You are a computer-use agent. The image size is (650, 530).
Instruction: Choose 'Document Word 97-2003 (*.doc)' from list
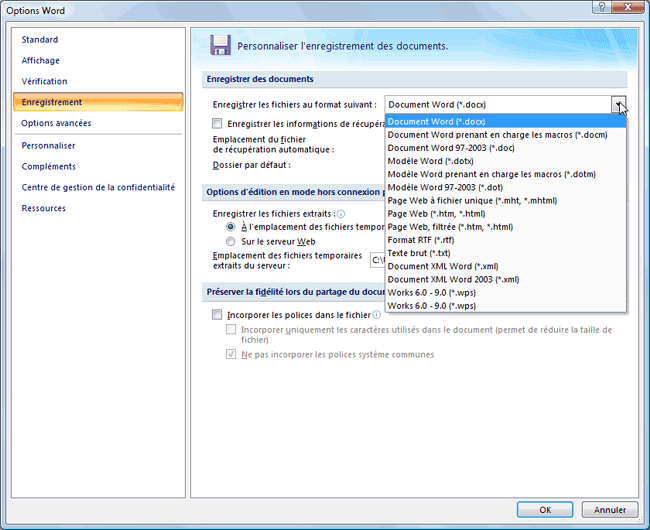[452, 148]
